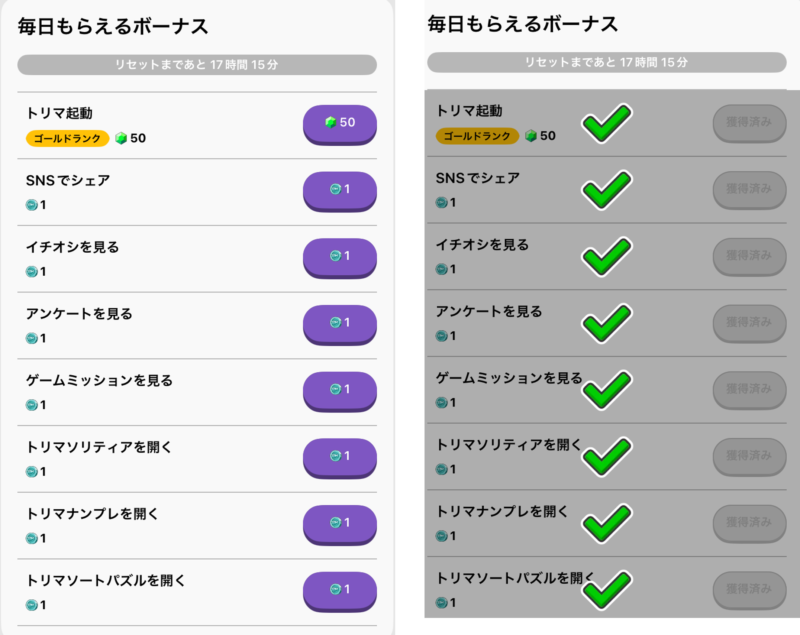Image resolution: width=800 pixels, height=635 pixels.
Task: Claim the 50 gem トリマ起動 bonus button
Action: click(x=340, y=124)
